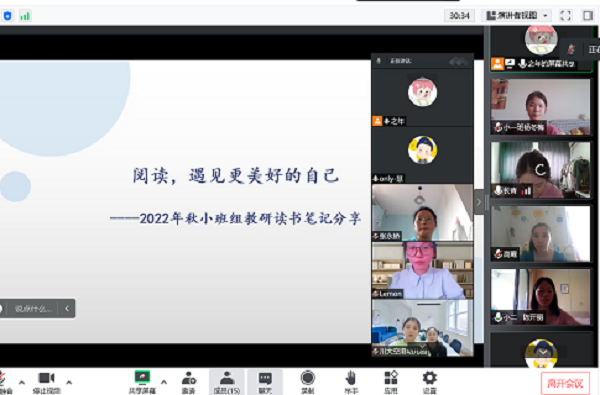Click the red 离开会议 leave meeting button
600x395 pixels.
click(x=565, y=383)
